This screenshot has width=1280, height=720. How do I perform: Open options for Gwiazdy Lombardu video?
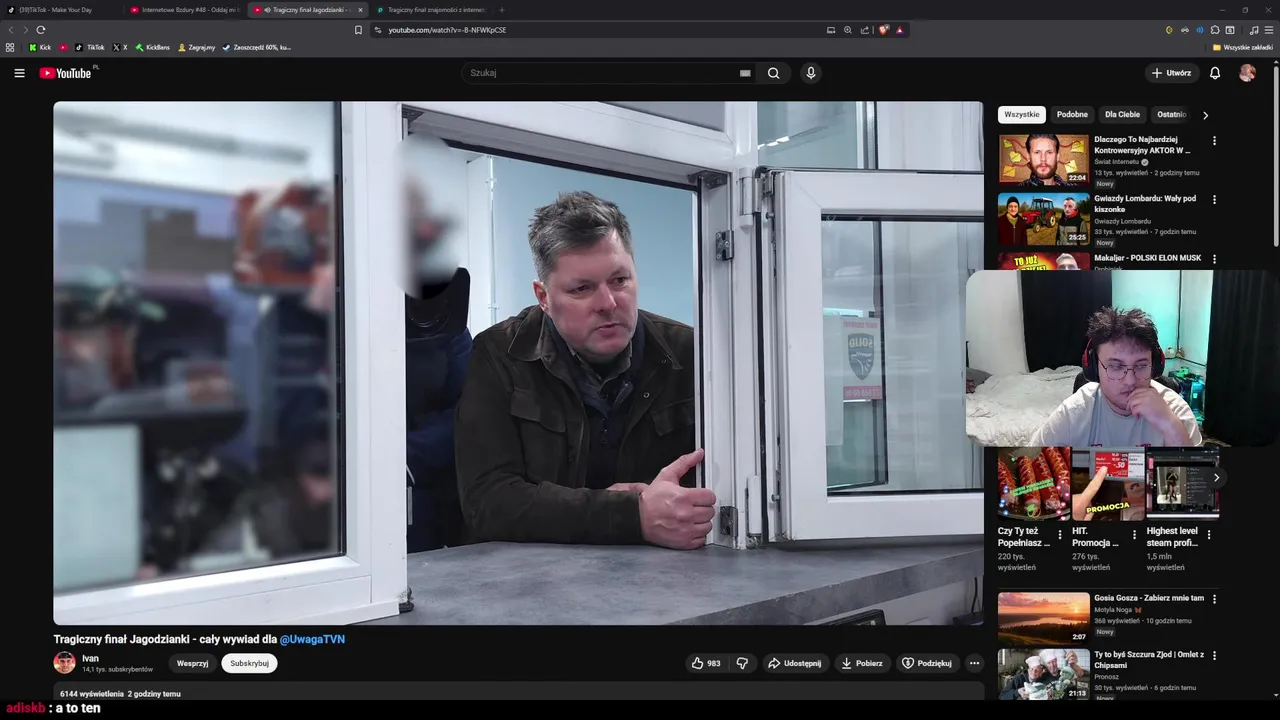(1214, 200)
